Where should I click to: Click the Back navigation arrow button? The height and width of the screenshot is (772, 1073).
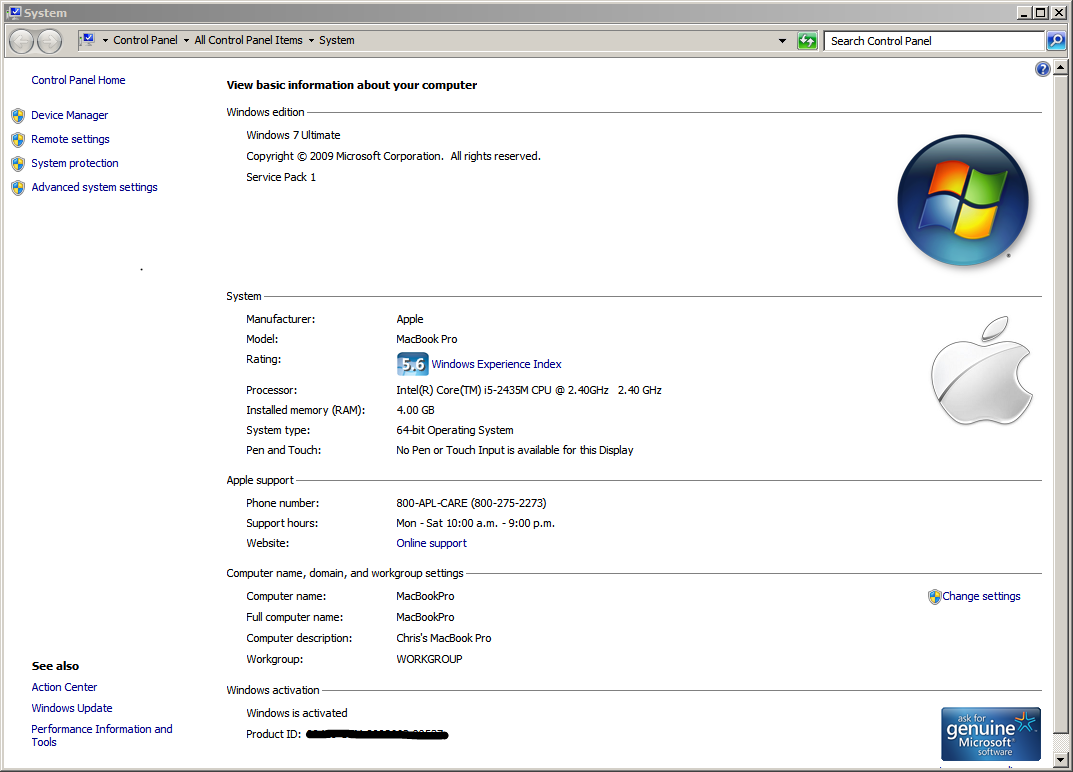(x=21, y=41)
